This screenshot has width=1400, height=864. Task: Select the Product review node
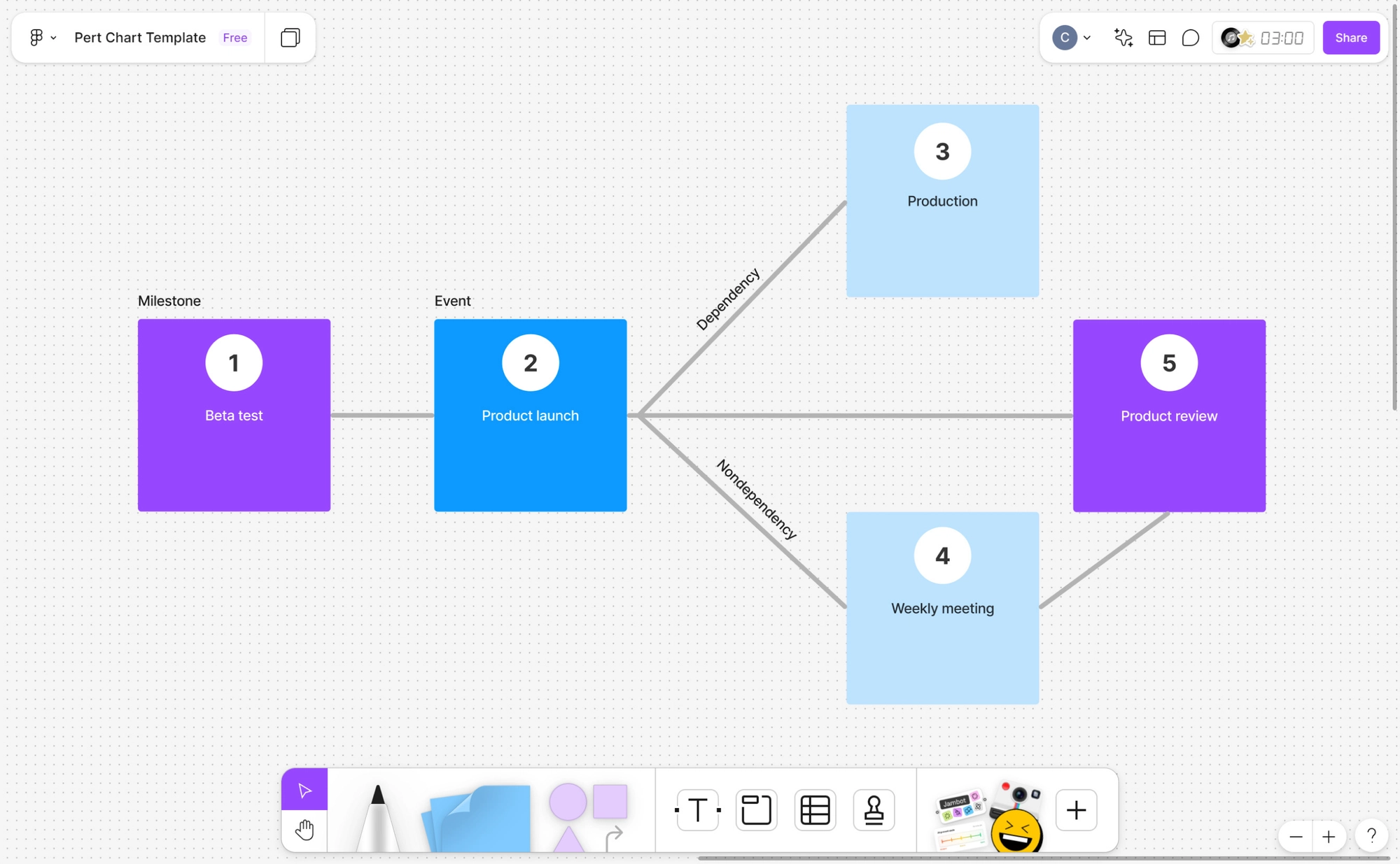(x=1169, y=416)
